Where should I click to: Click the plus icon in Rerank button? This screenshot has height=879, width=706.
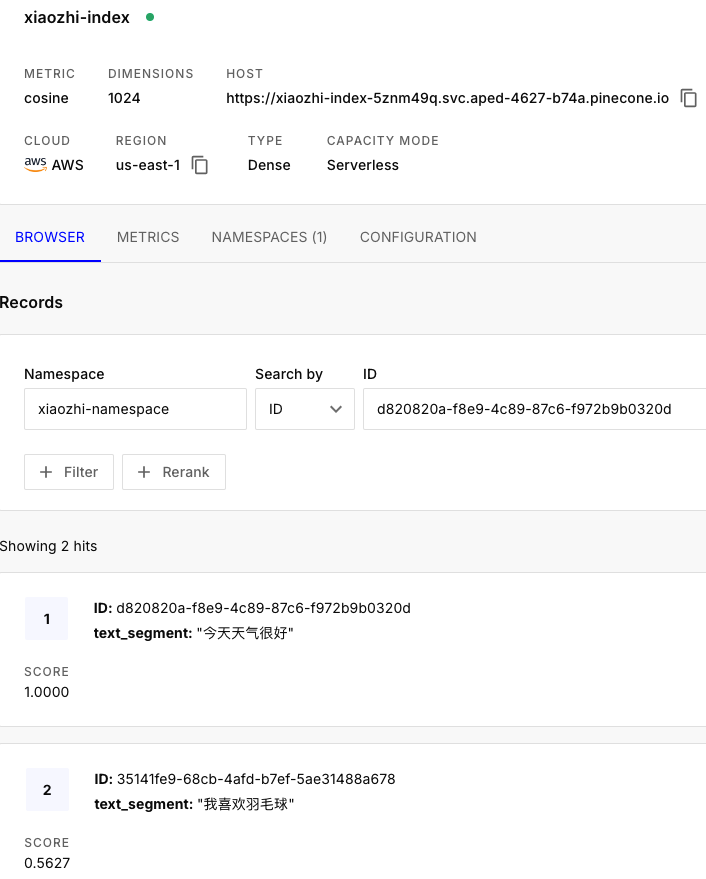coord(144,472)
